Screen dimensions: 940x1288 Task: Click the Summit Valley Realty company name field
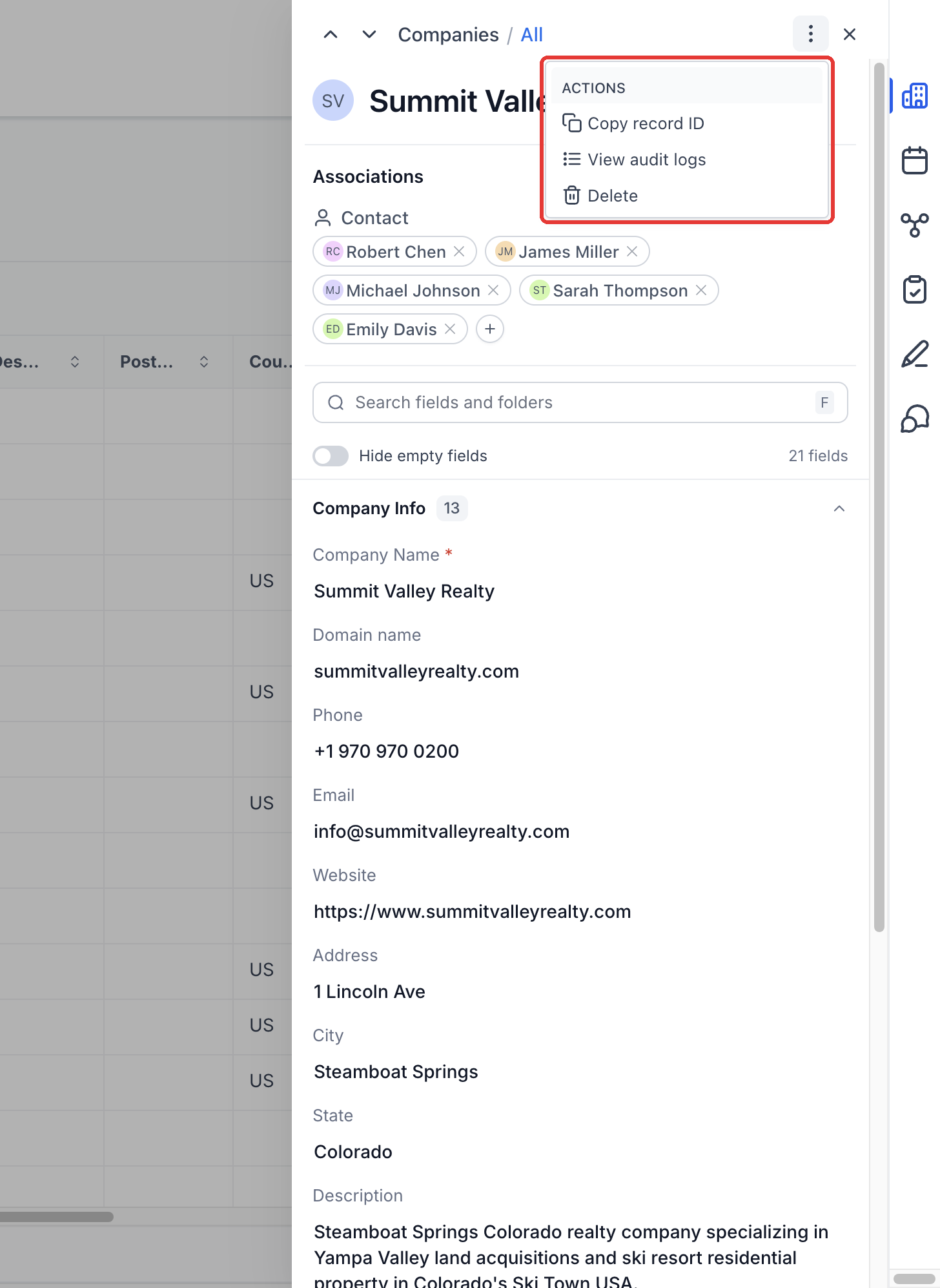pyautogui.click(x=404, y=591)
